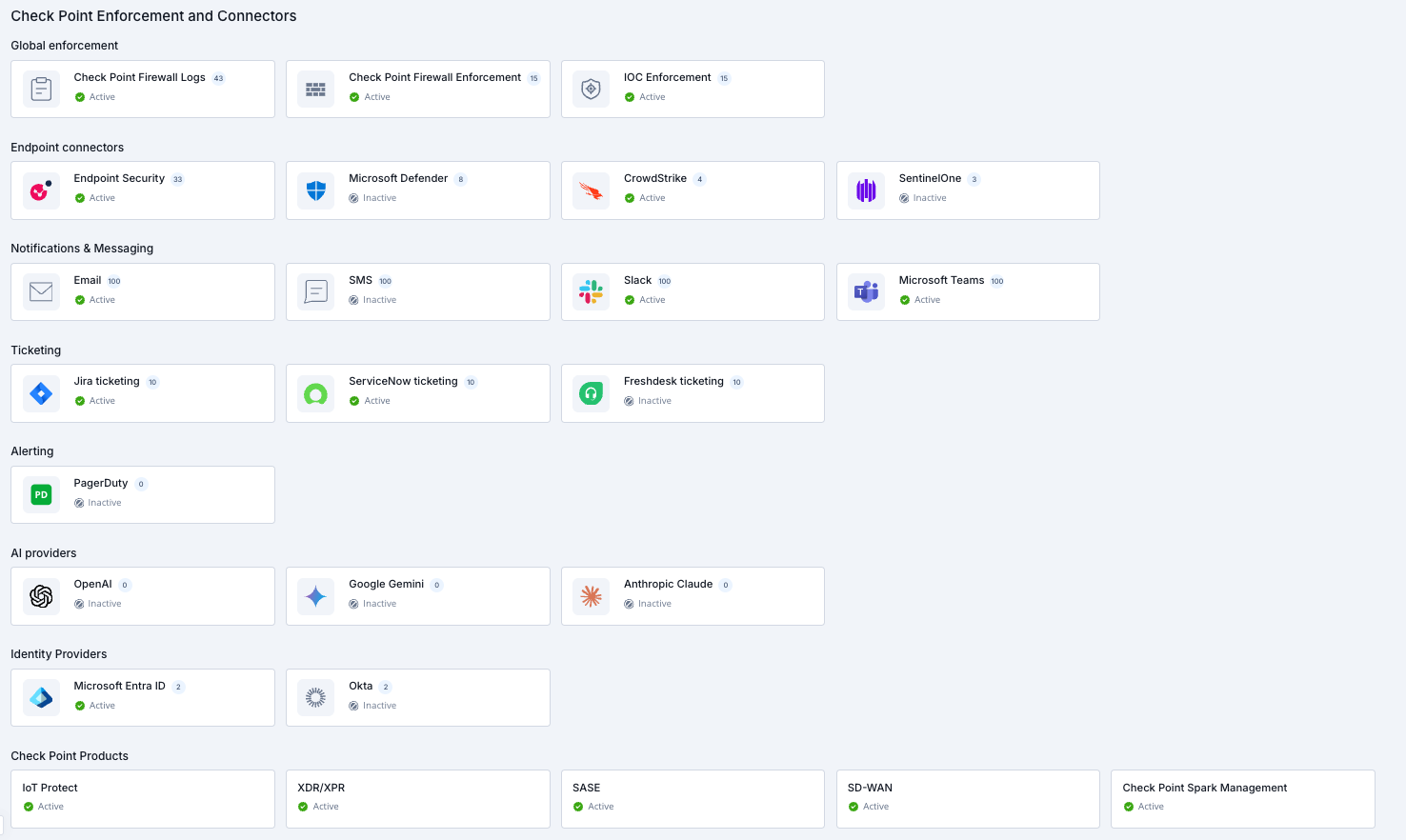Click the 'Active' status under Email
Image resolution: width=1406 pixels, height=840 pixels.
click(95, 300)
